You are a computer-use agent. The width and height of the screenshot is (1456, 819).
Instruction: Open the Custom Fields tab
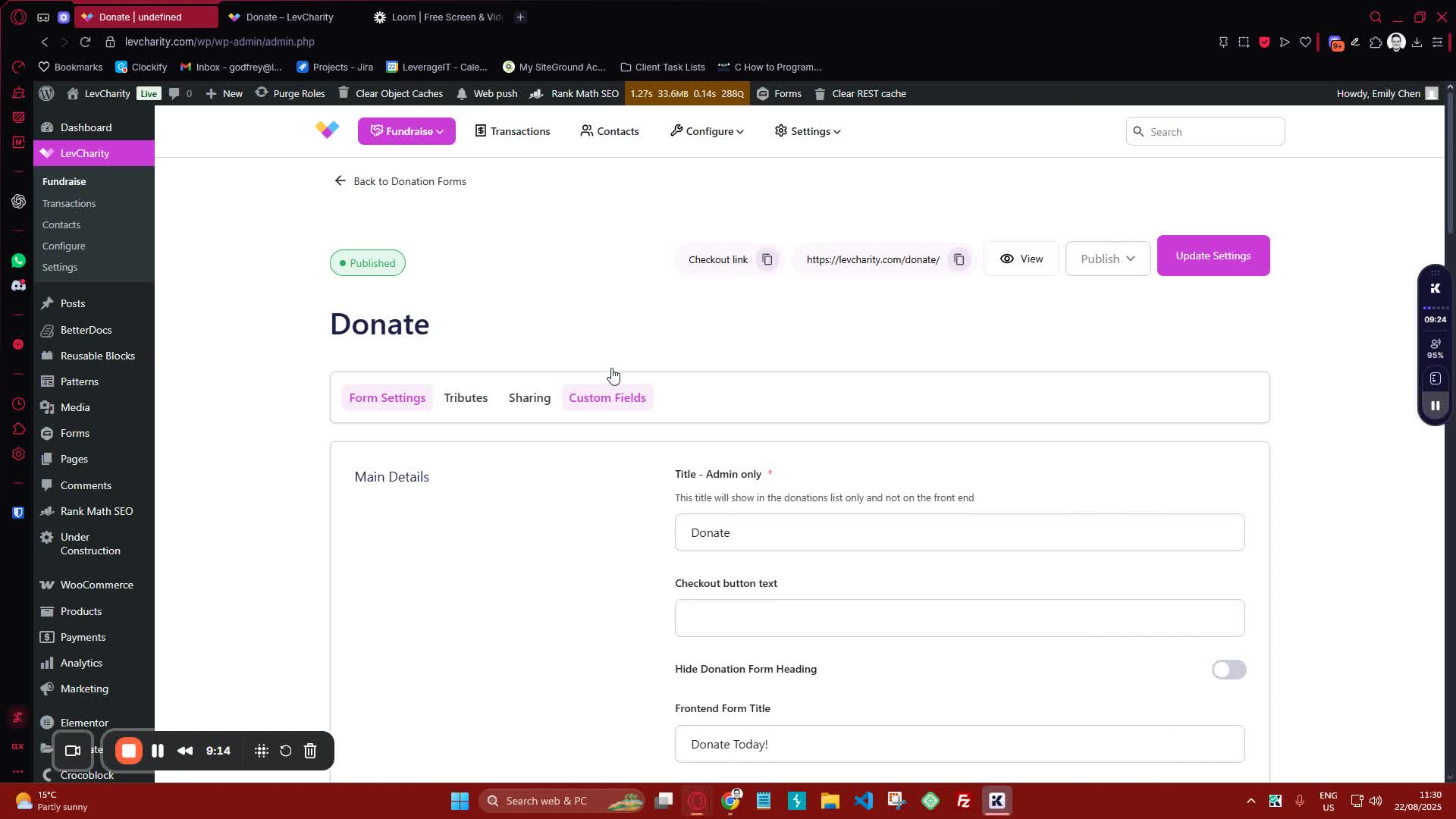[607, 397]
